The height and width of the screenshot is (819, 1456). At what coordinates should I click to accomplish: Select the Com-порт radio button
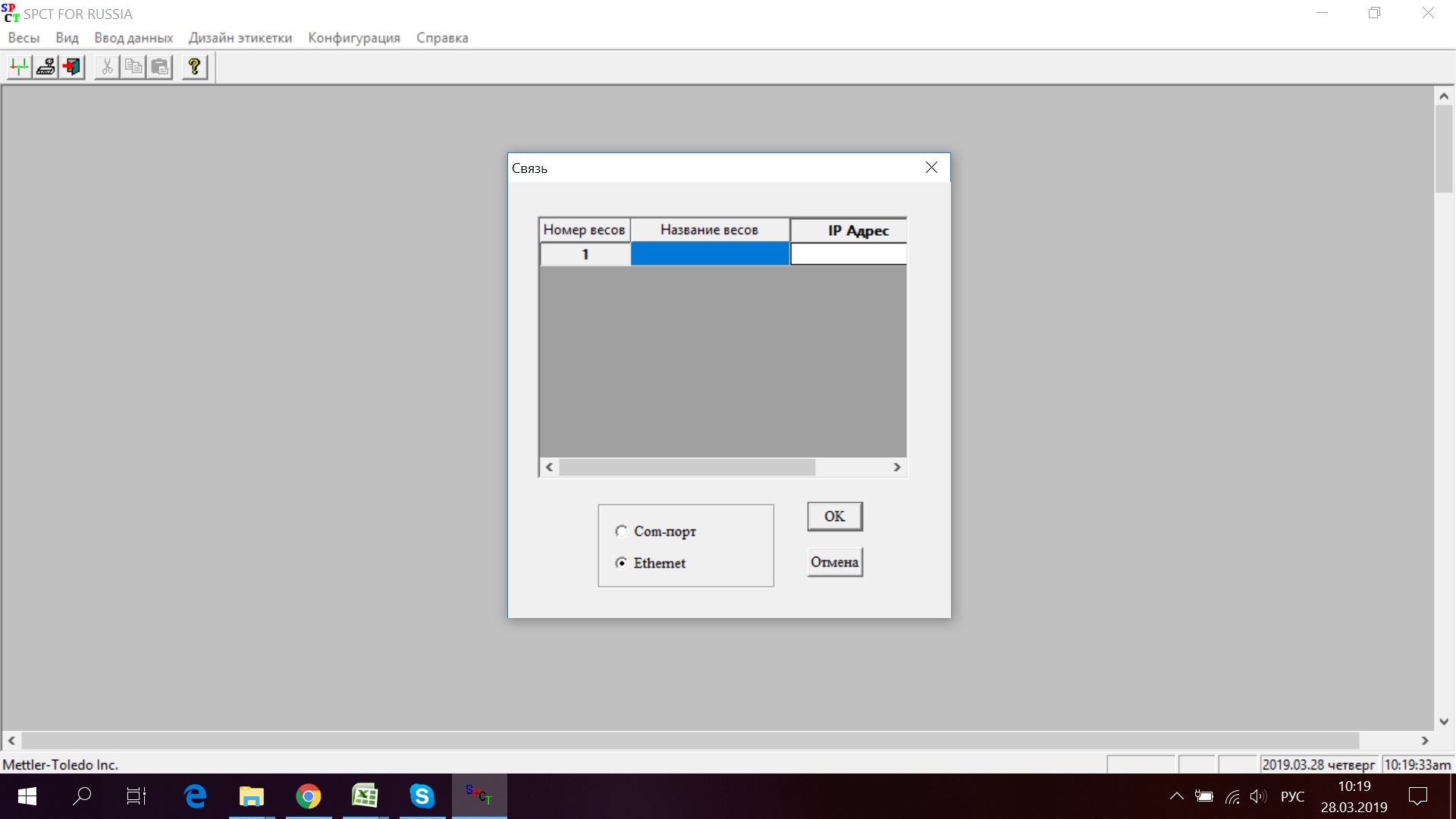[x=621, y=531]
